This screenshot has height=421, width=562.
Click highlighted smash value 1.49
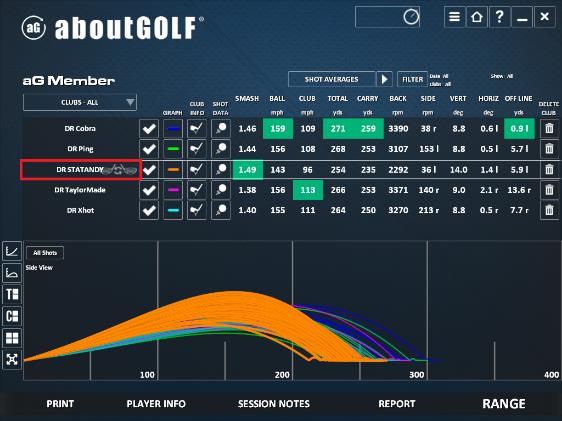[x=248, y=169]
